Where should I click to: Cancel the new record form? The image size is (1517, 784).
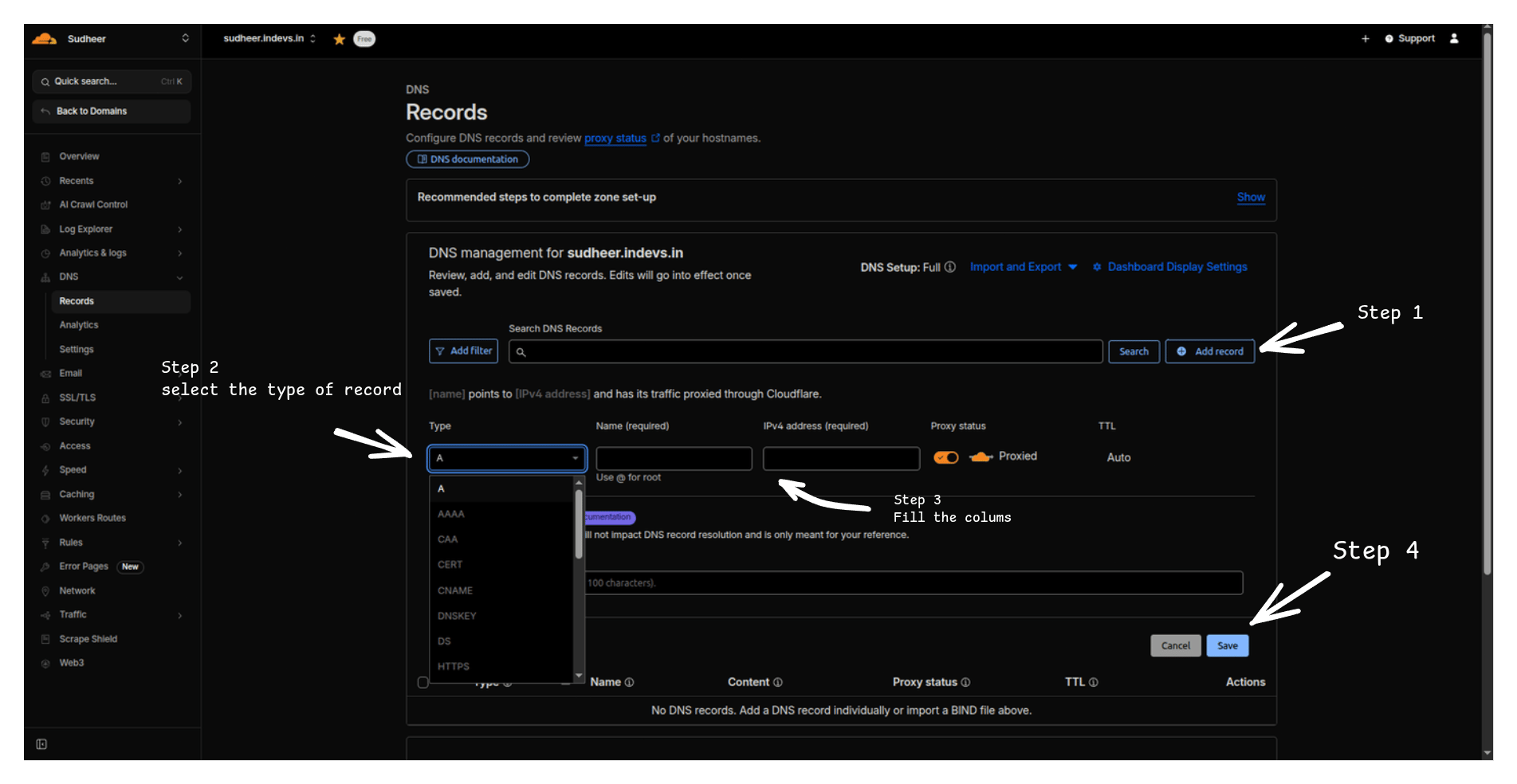pyautogui.click(x=1176, y=645)
